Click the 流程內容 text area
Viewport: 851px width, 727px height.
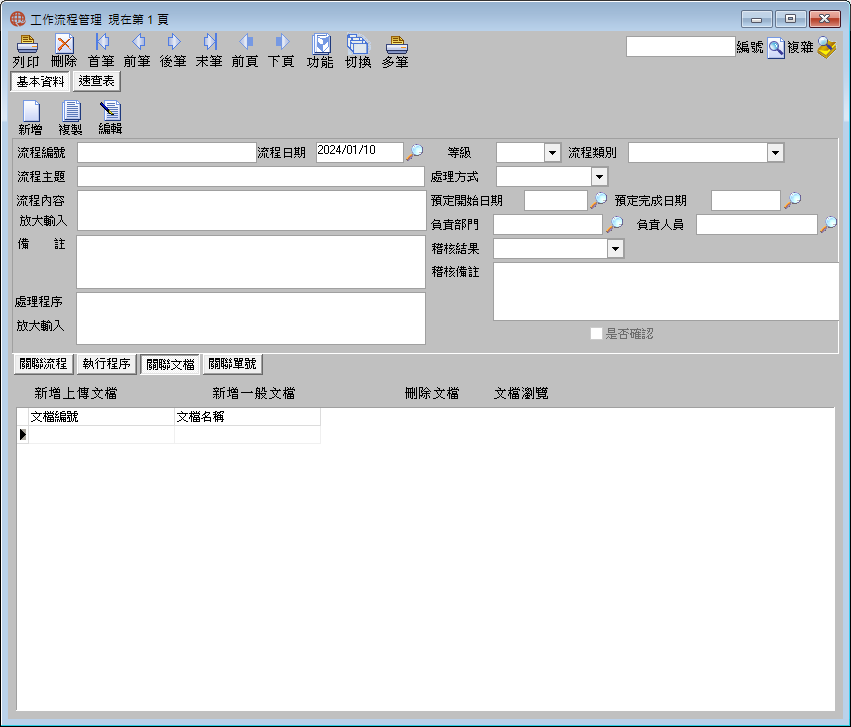point(252,210)
